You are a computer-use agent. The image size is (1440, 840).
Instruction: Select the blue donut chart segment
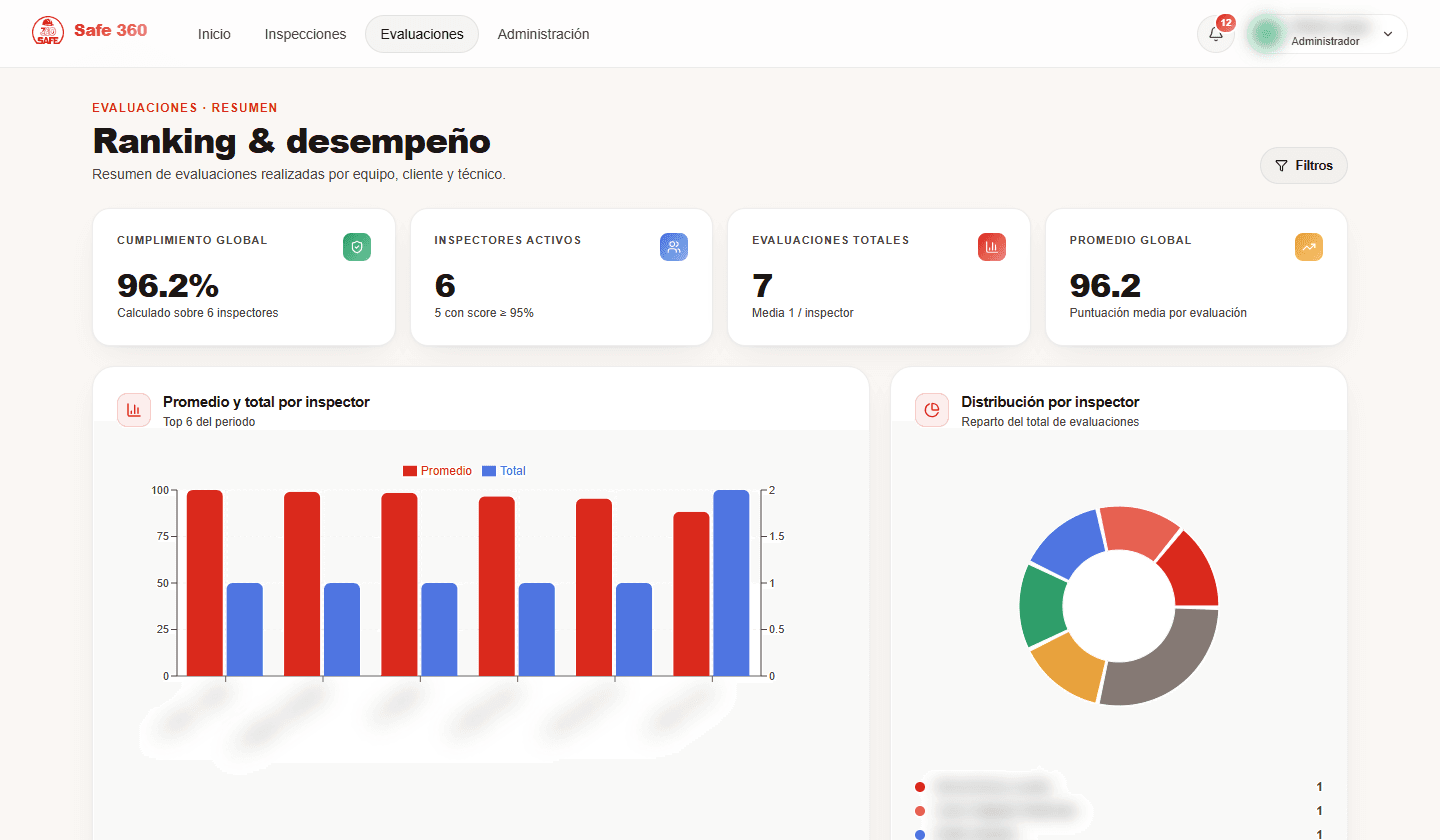1069,543
